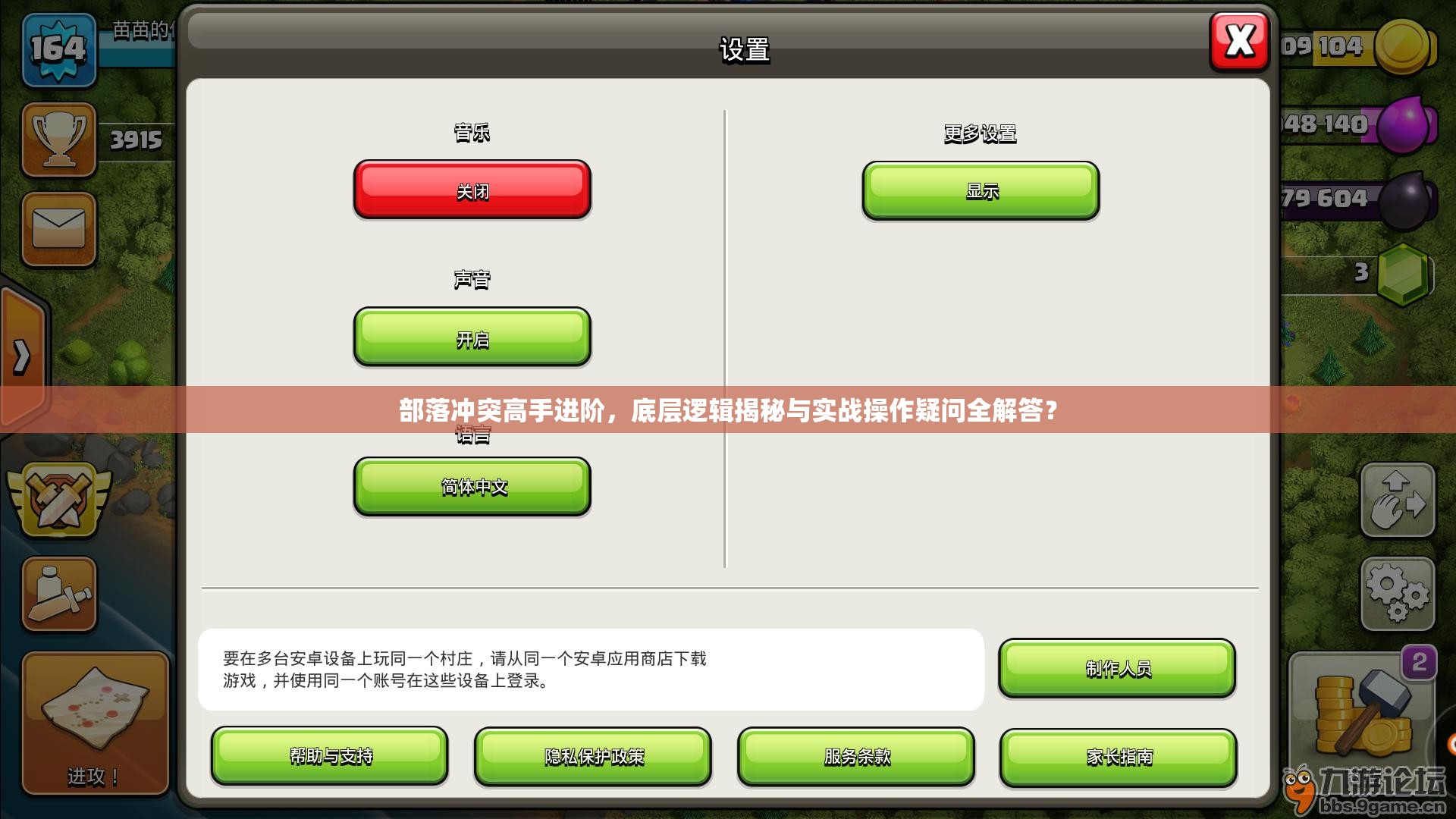Open the 服务条款 terms of service
This screenshot has height=819, width=1456.
pos(856,757)
